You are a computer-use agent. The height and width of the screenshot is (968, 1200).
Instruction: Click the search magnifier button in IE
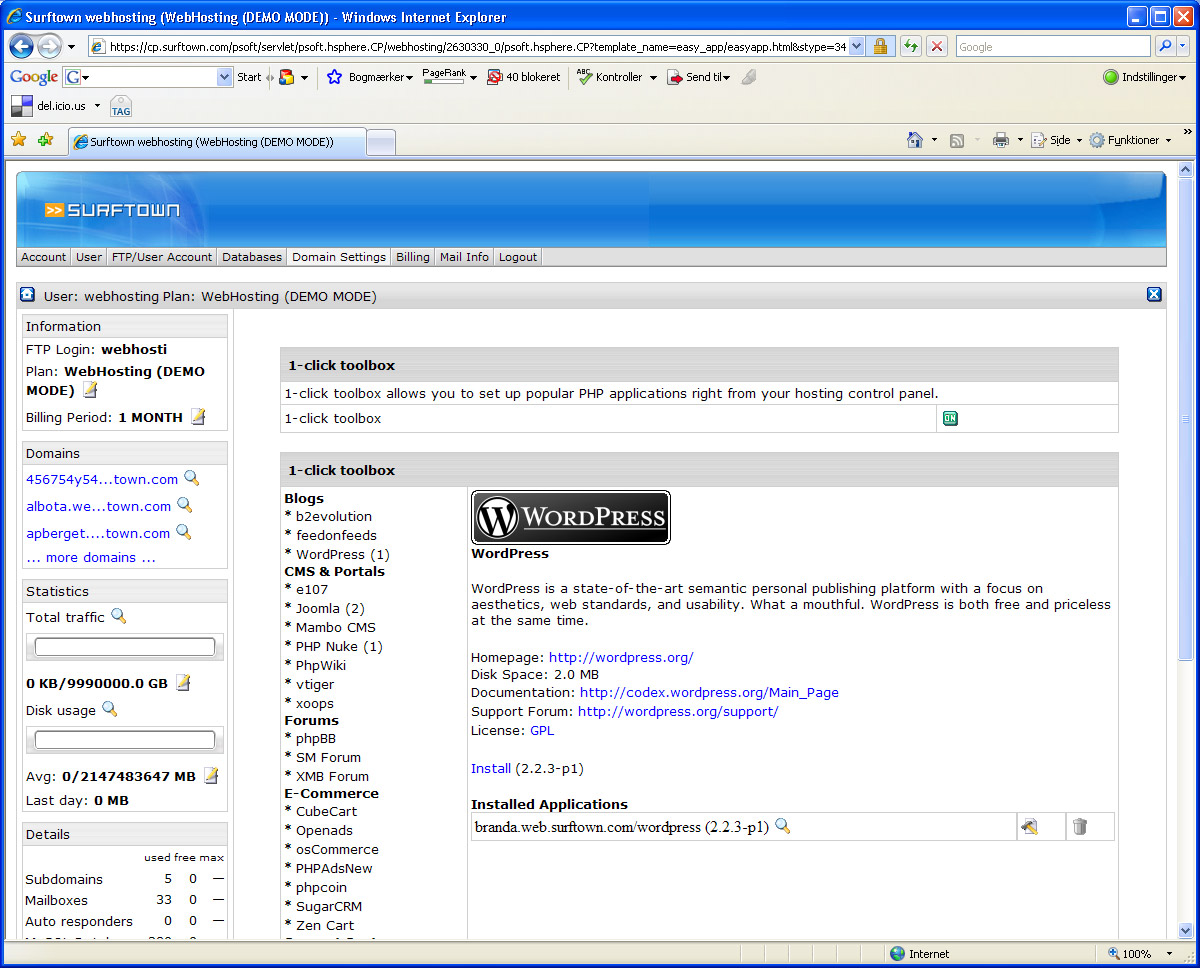click(1165, 46)
